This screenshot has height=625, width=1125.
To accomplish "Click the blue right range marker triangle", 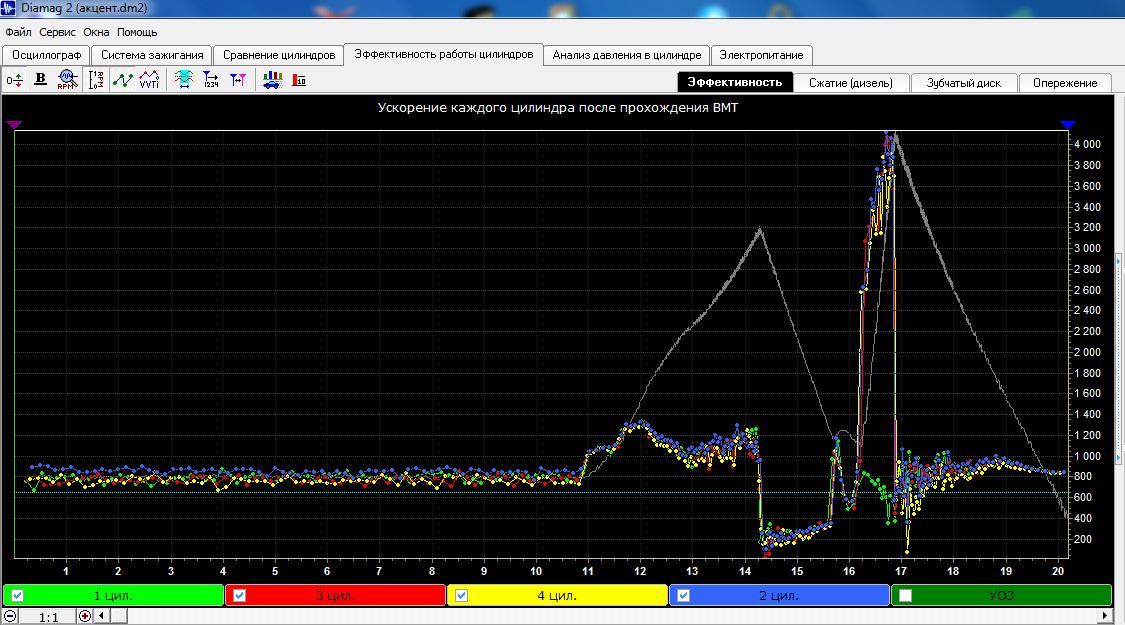I will pos(1068,125).
